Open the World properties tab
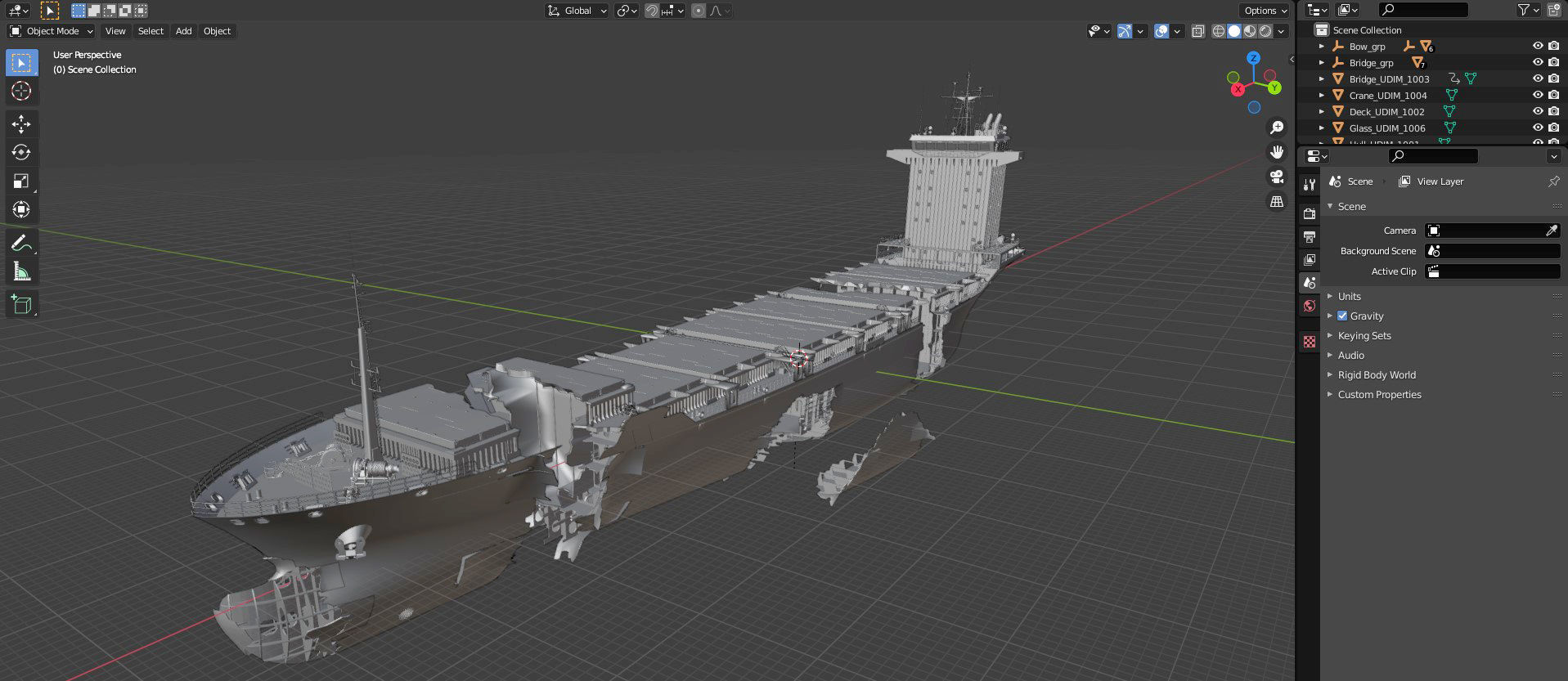1568x681 pixels. (1310, 306)
